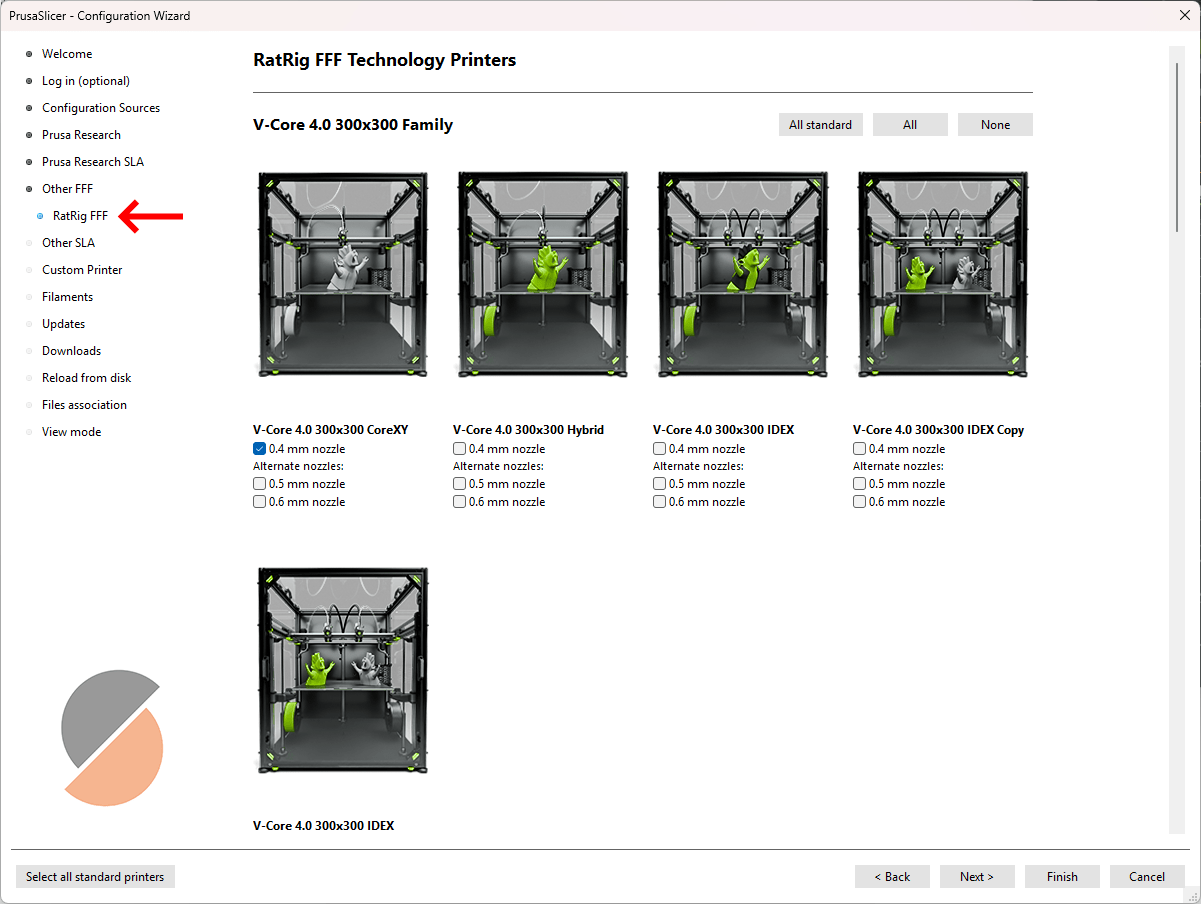
Task: Proceed with the Next > button
Action: 977,877
